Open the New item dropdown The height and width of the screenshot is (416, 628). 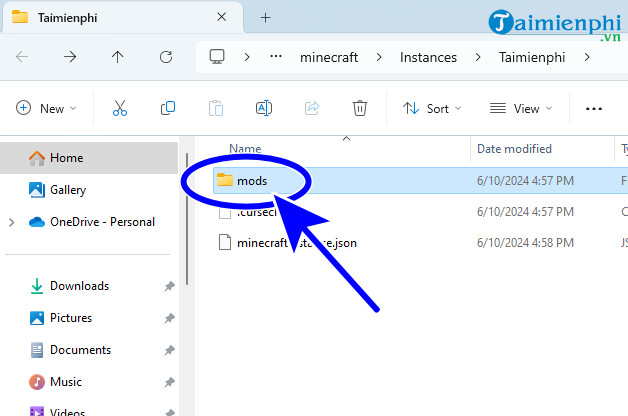pos(46,108)
